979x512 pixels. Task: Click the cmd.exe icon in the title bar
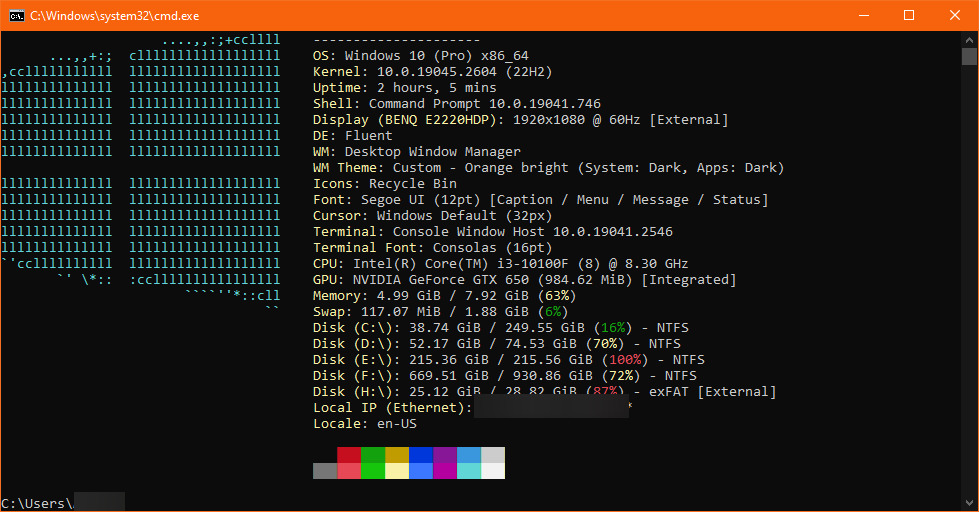(16, 15)
